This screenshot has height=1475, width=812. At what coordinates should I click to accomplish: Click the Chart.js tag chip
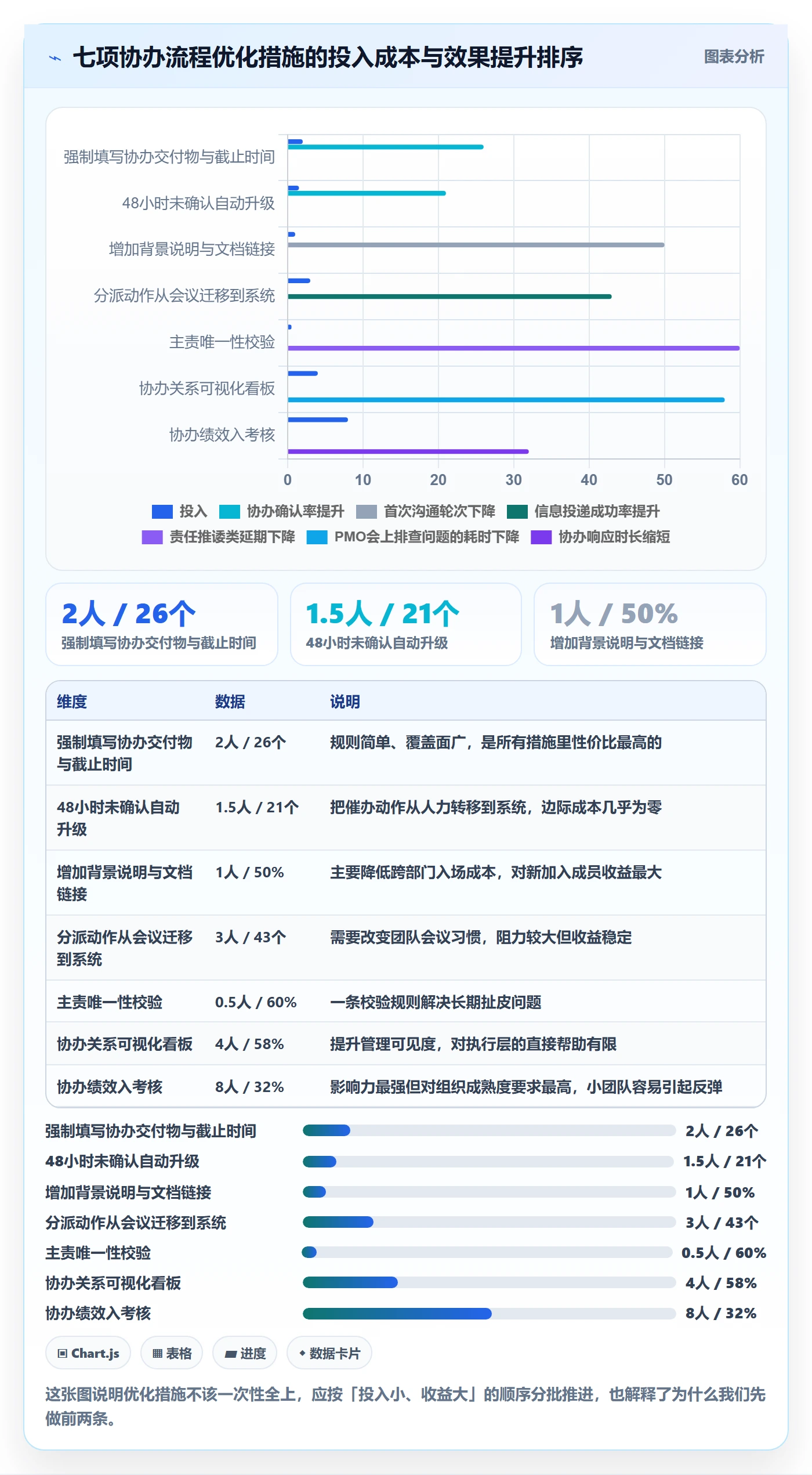click(88, 1353)
